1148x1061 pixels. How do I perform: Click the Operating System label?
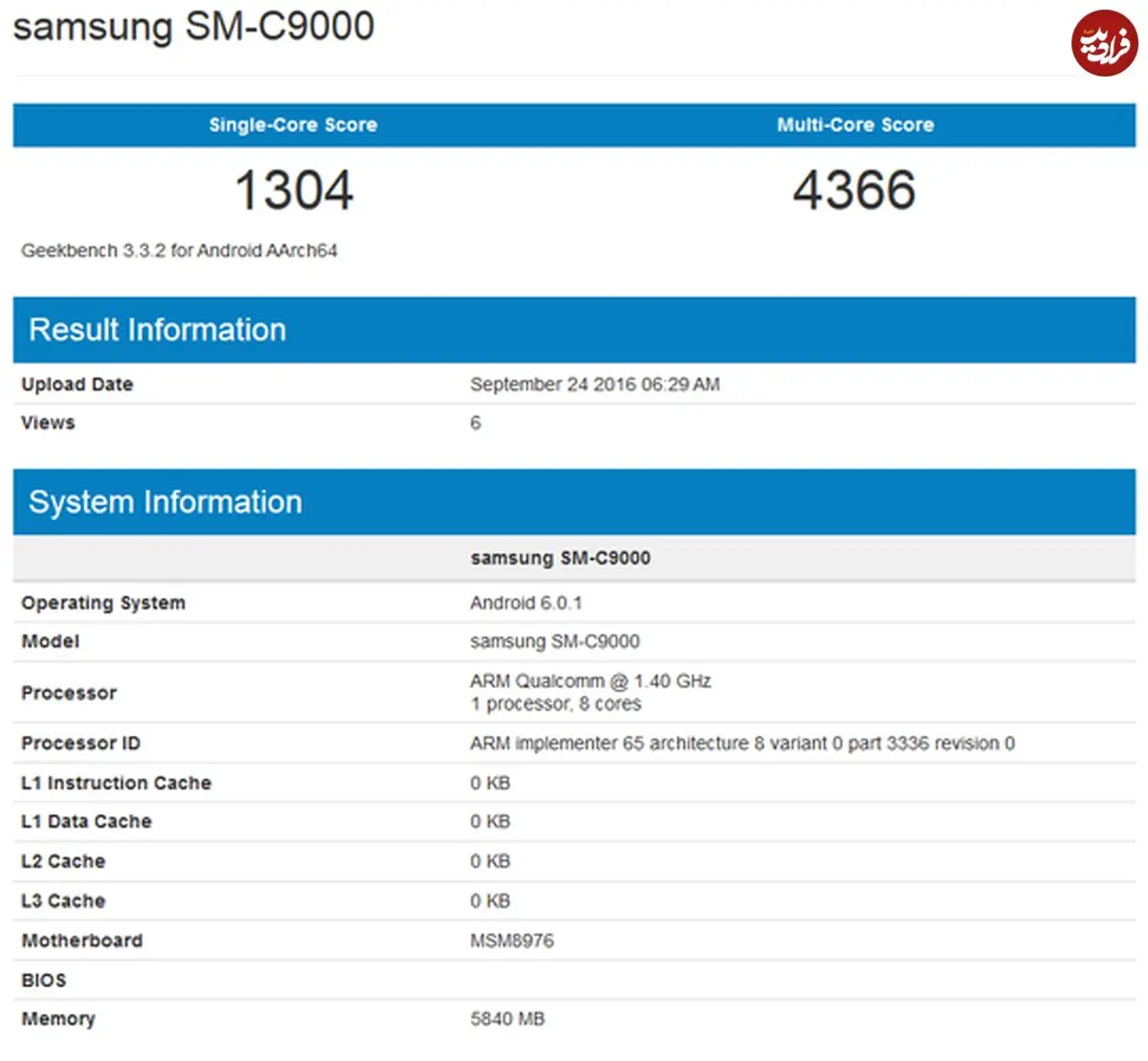[103, 603]
